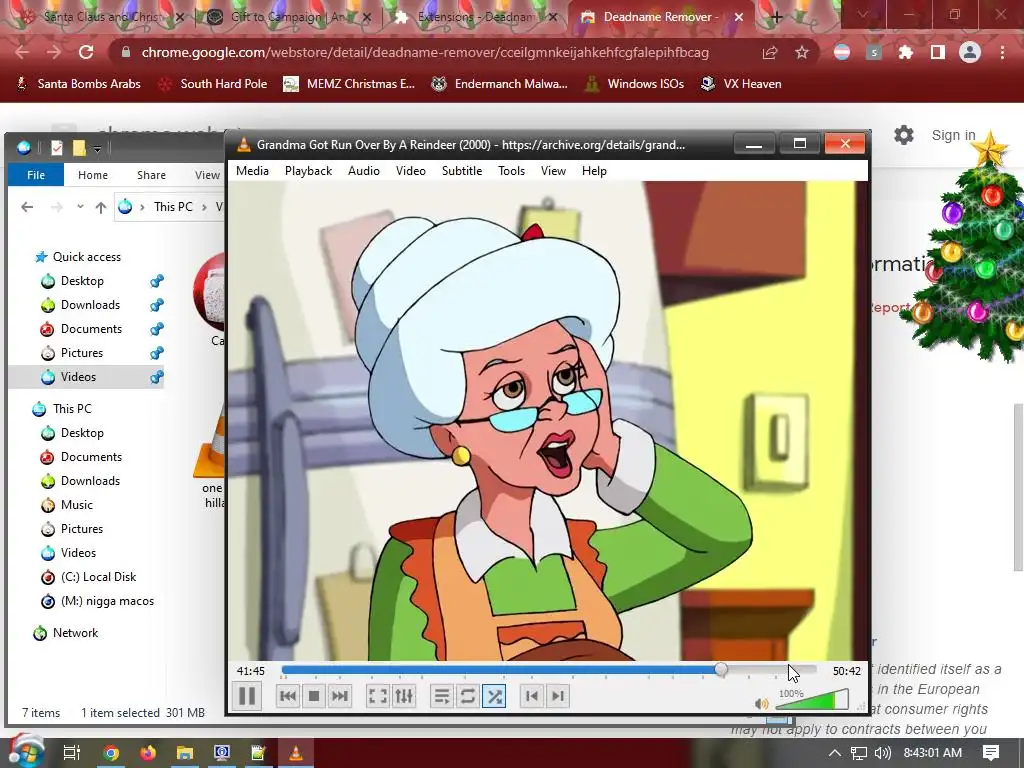Screen dimensions: 1024x768
Task: Select Network in navigation pane
Action: 75,633
